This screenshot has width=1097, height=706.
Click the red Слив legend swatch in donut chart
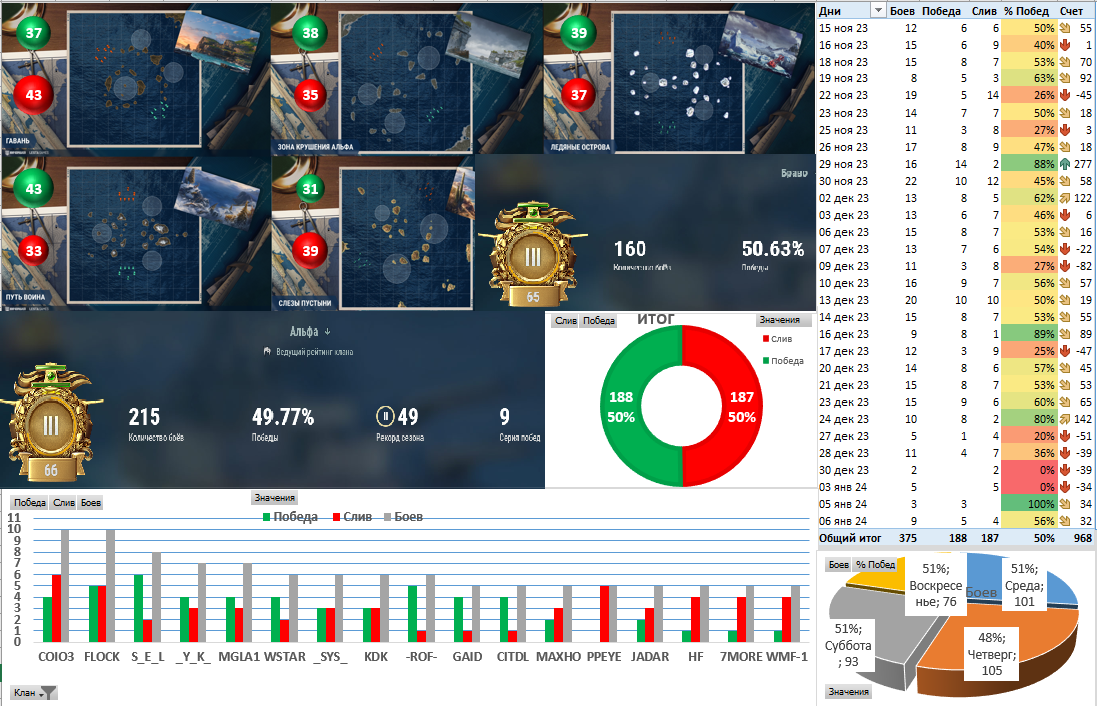click(x=766, y=339)
